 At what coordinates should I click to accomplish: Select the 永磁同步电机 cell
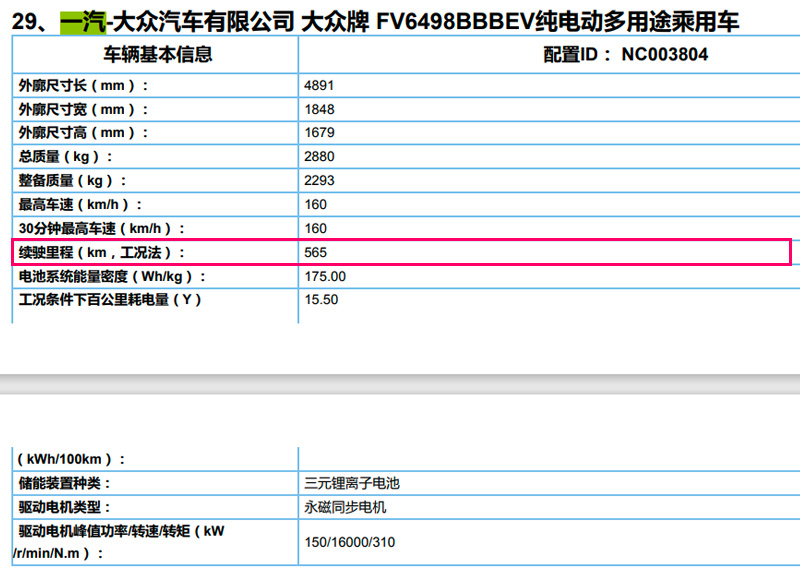(549, 507)
